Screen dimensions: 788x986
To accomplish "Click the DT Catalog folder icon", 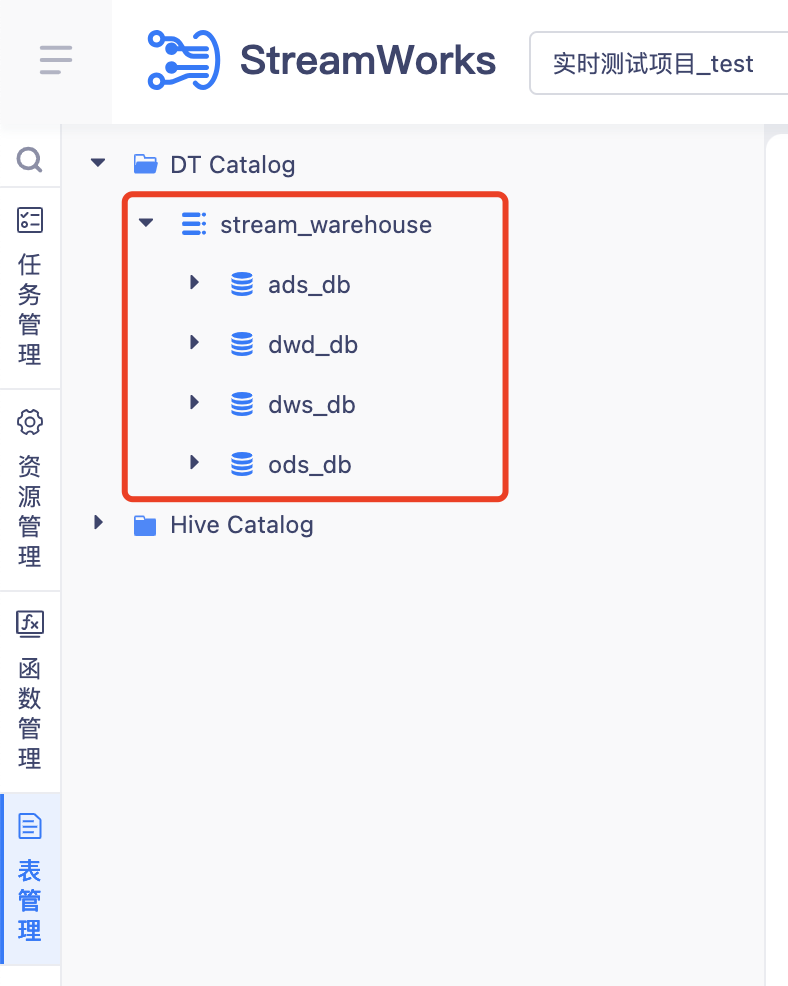I will click(146, 164).
